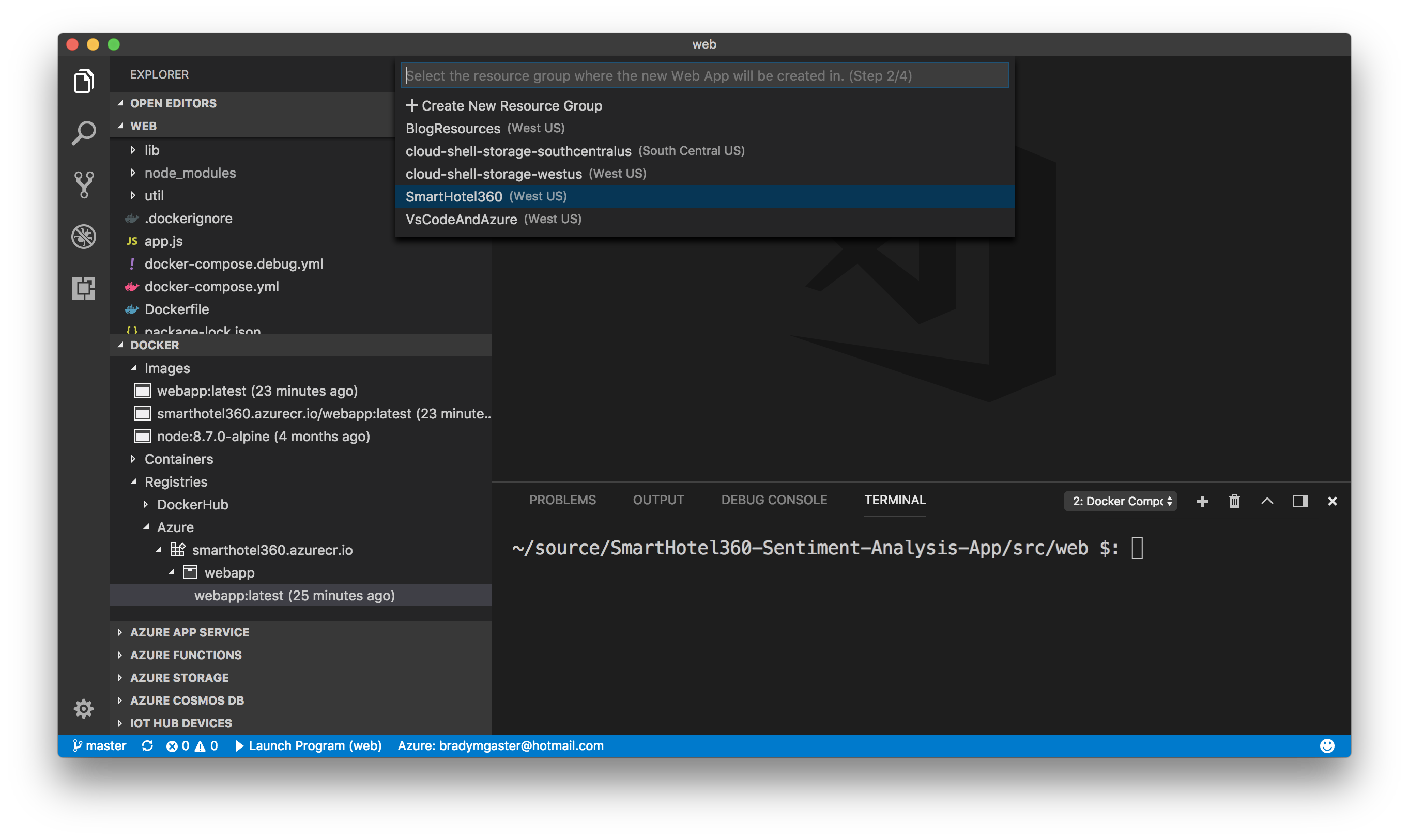Kill terminal with trash can icon
Viewport: 1409px width, 840px height.
[x=1235, y=501]
